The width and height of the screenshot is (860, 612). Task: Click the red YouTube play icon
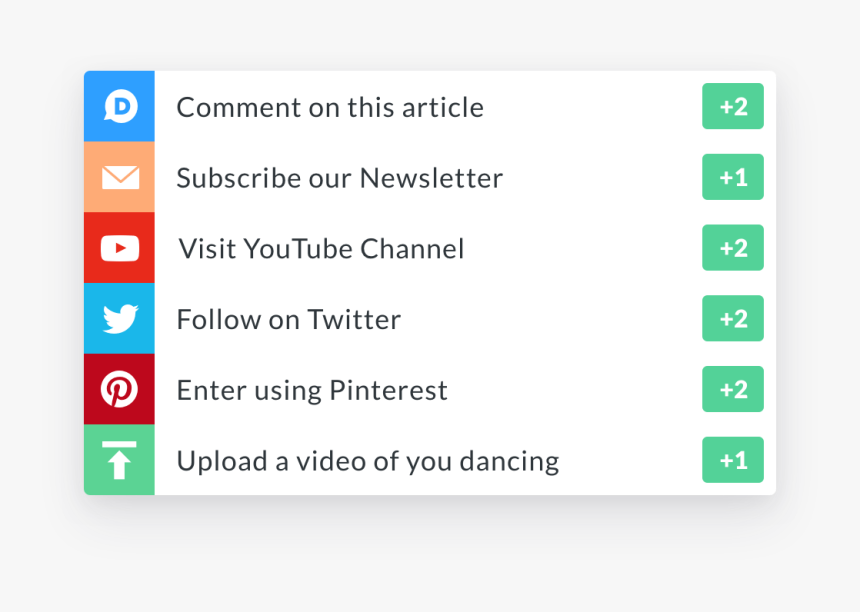click(x=119, y=247)
